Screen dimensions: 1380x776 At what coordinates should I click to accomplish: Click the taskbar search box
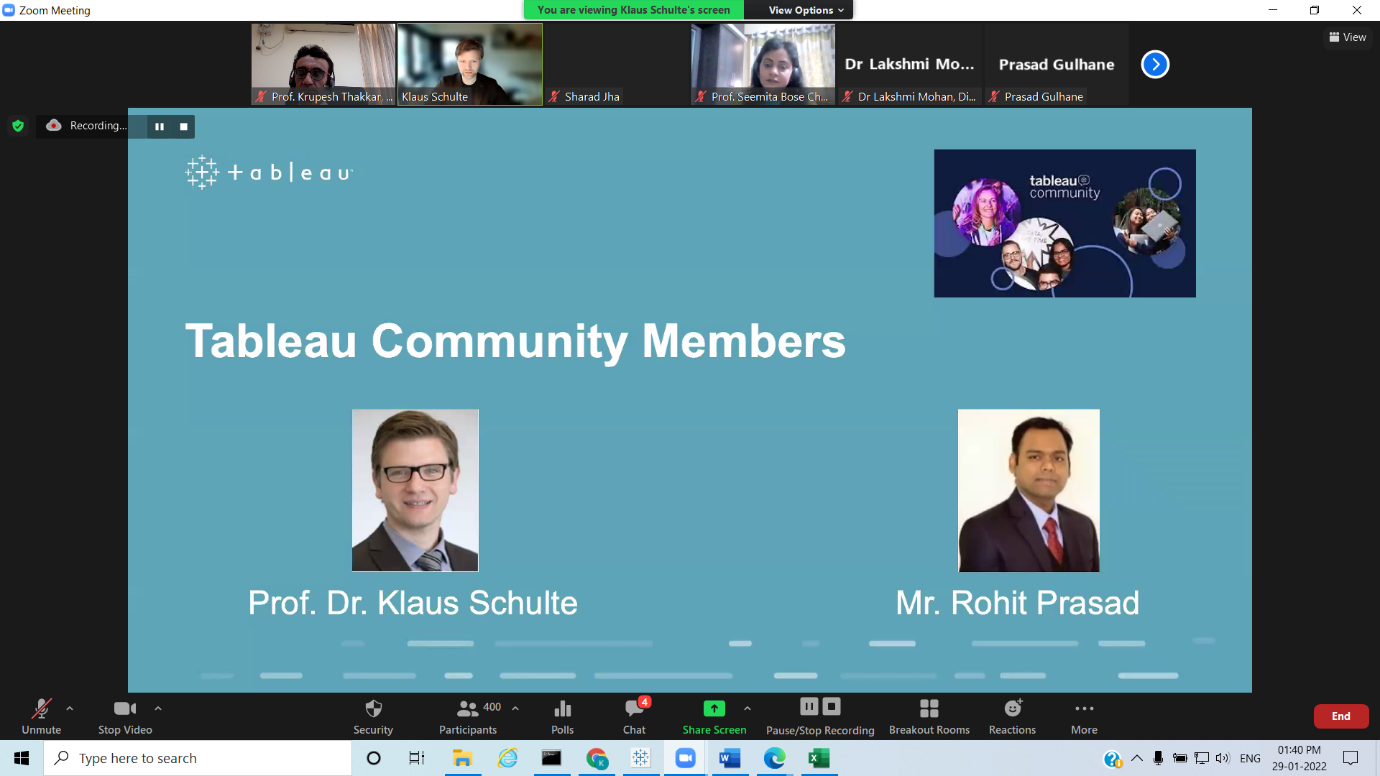(x=198, y=758)
